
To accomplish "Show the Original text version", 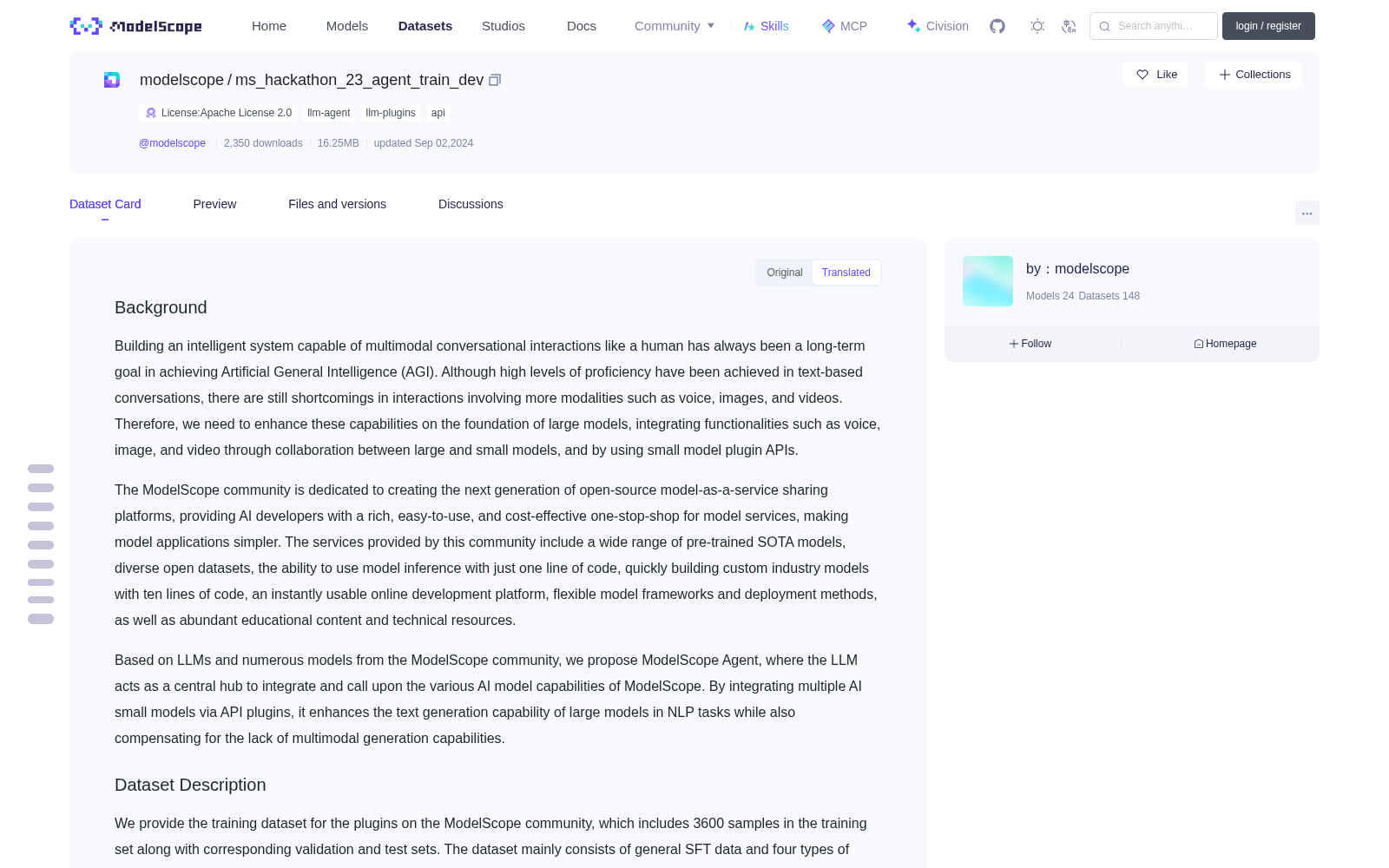I will (785, 273).
